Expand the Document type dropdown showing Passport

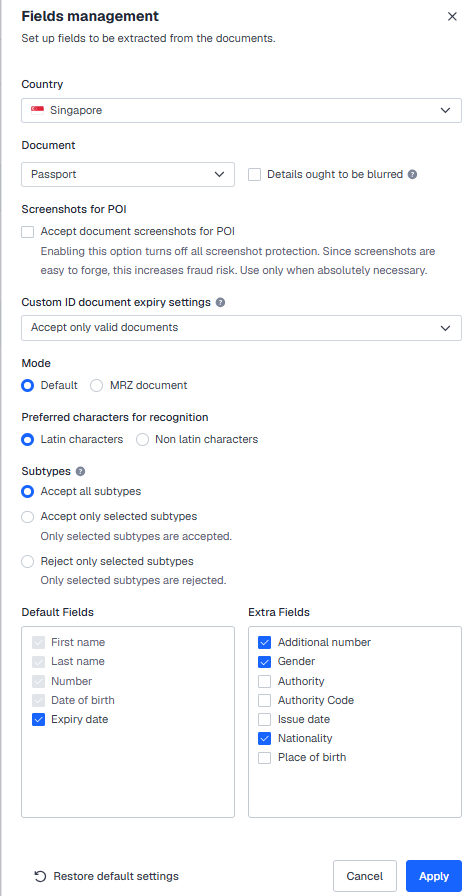click(x=128, y=174)
